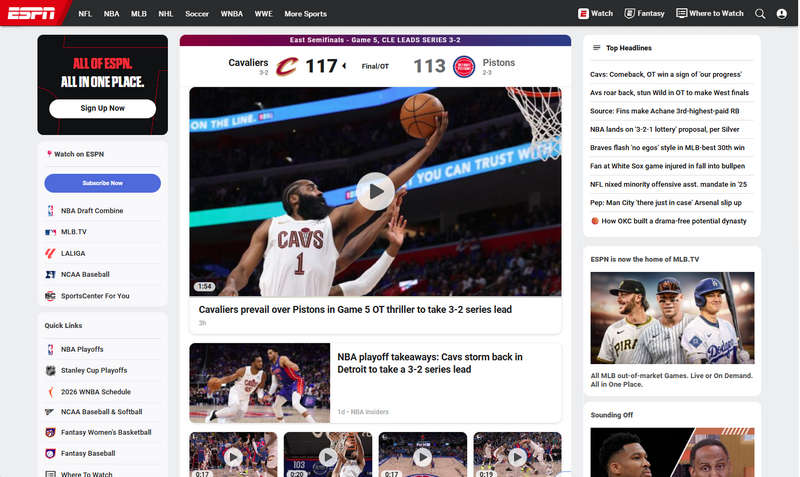
Task: Open the WNBA menu
Action: (232, 14)
